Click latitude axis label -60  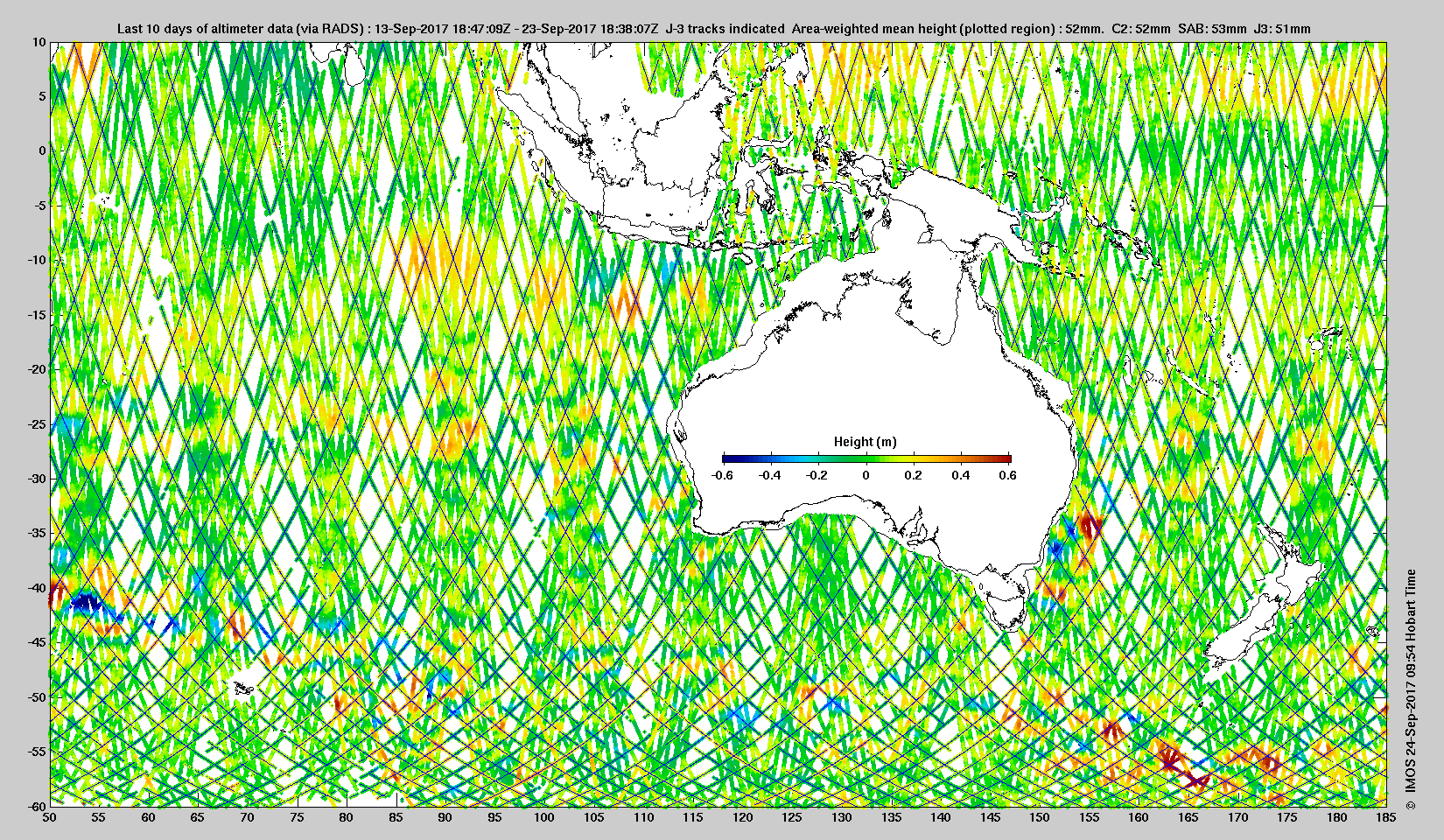(36, 806)
